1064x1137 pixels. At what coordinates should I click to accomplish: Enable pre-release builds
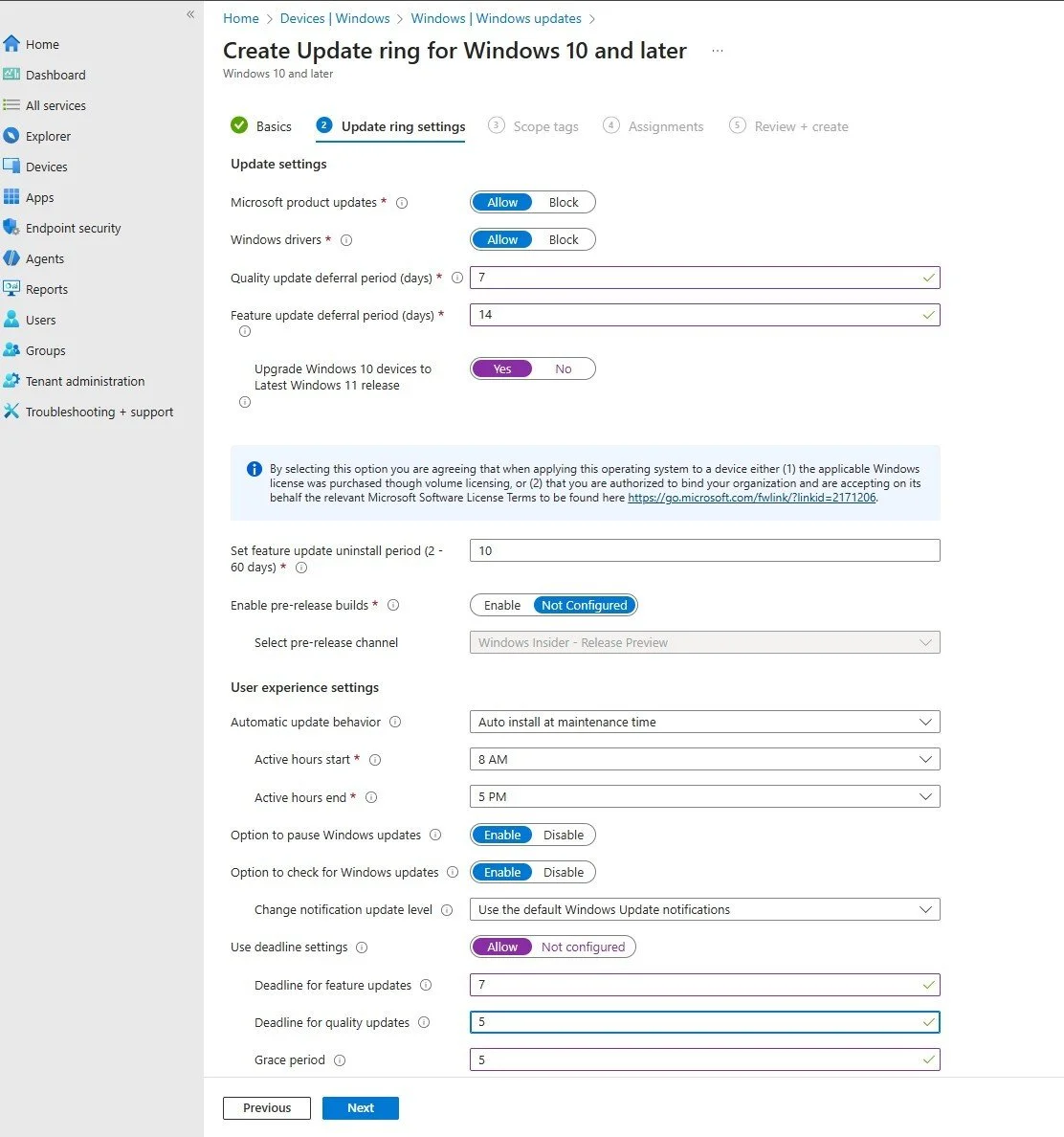click(x=502, y=605)
